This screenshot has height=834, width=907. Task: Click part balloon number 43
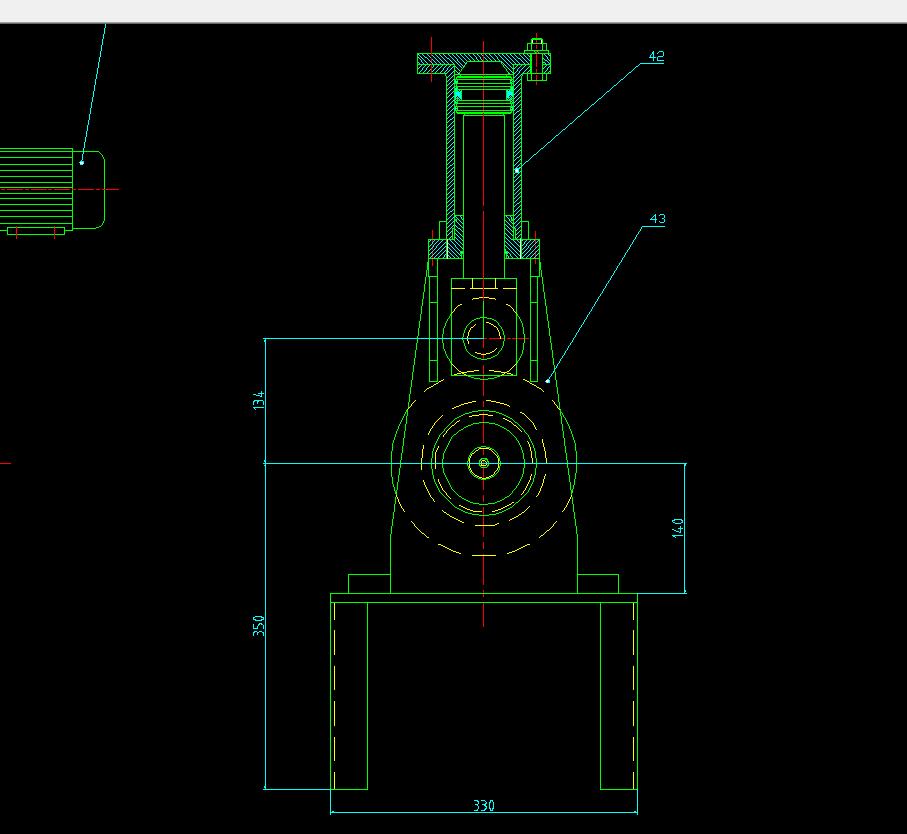[x=658, y=219]
